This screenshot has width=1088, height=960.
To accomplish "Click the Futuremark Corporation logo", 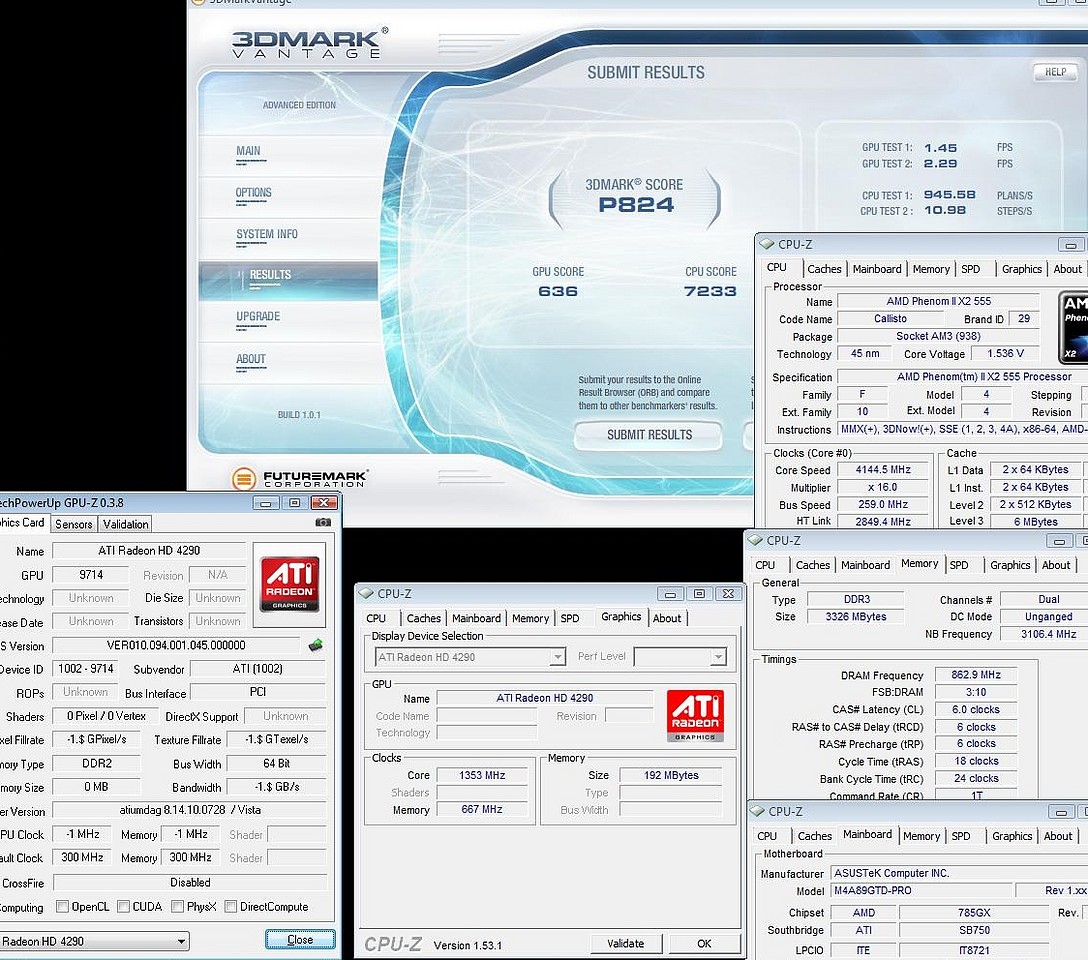I will 300,478.
